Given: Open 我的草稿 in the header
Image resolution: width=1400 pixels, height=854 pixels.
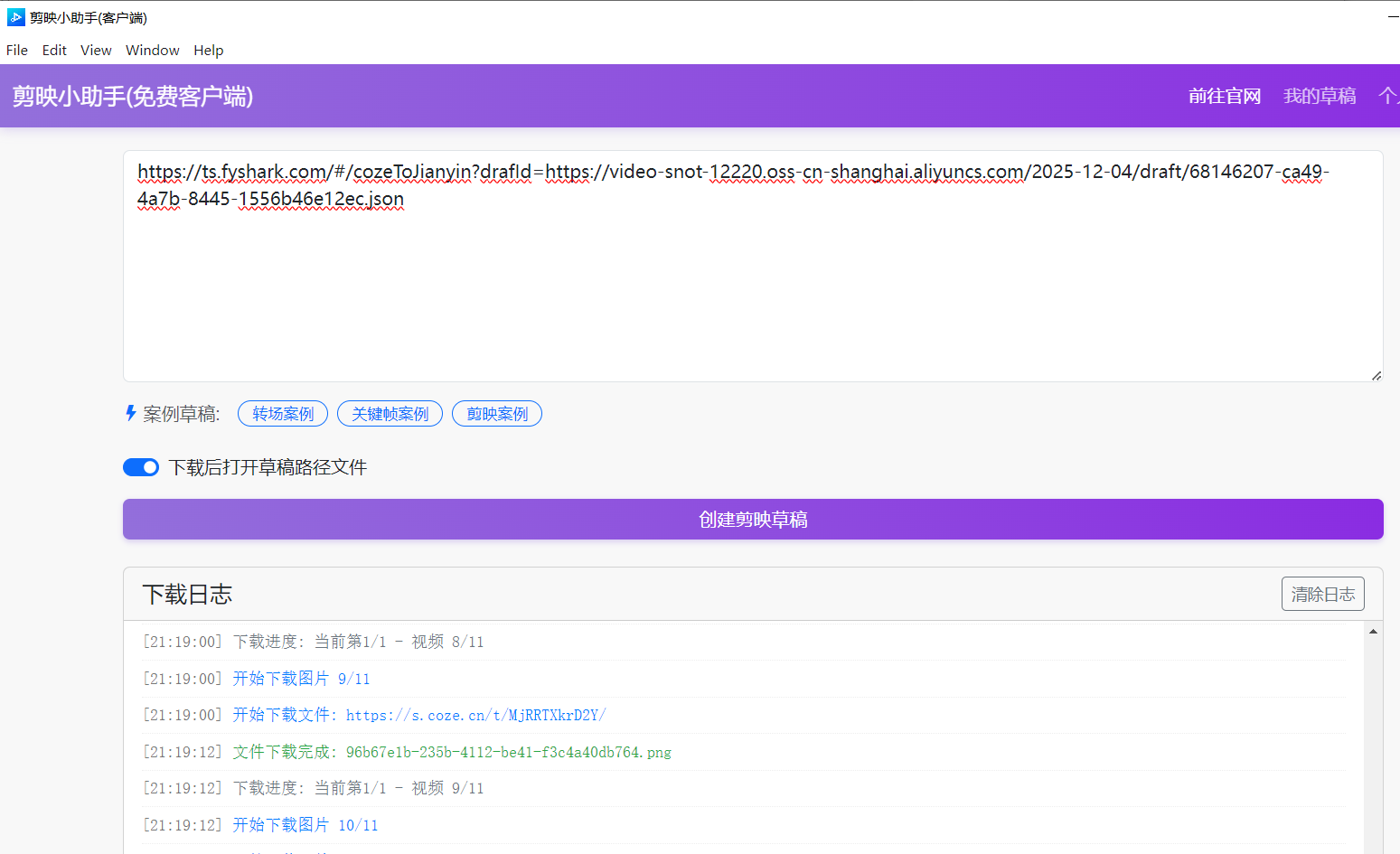Looking at the screenshot, I should [x=1320, y=96].
